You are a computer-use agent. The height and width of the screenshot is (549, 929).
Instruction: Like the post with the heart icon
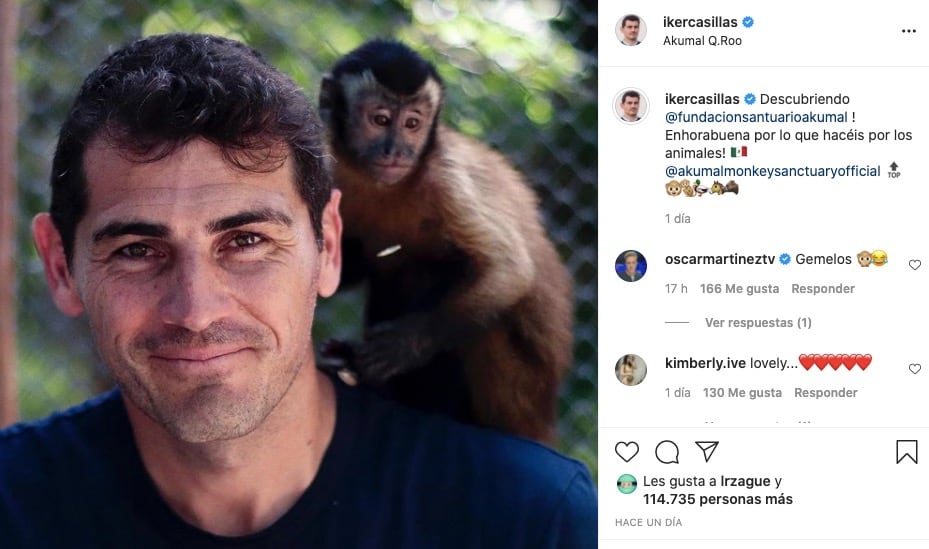[x=627, y=452]
